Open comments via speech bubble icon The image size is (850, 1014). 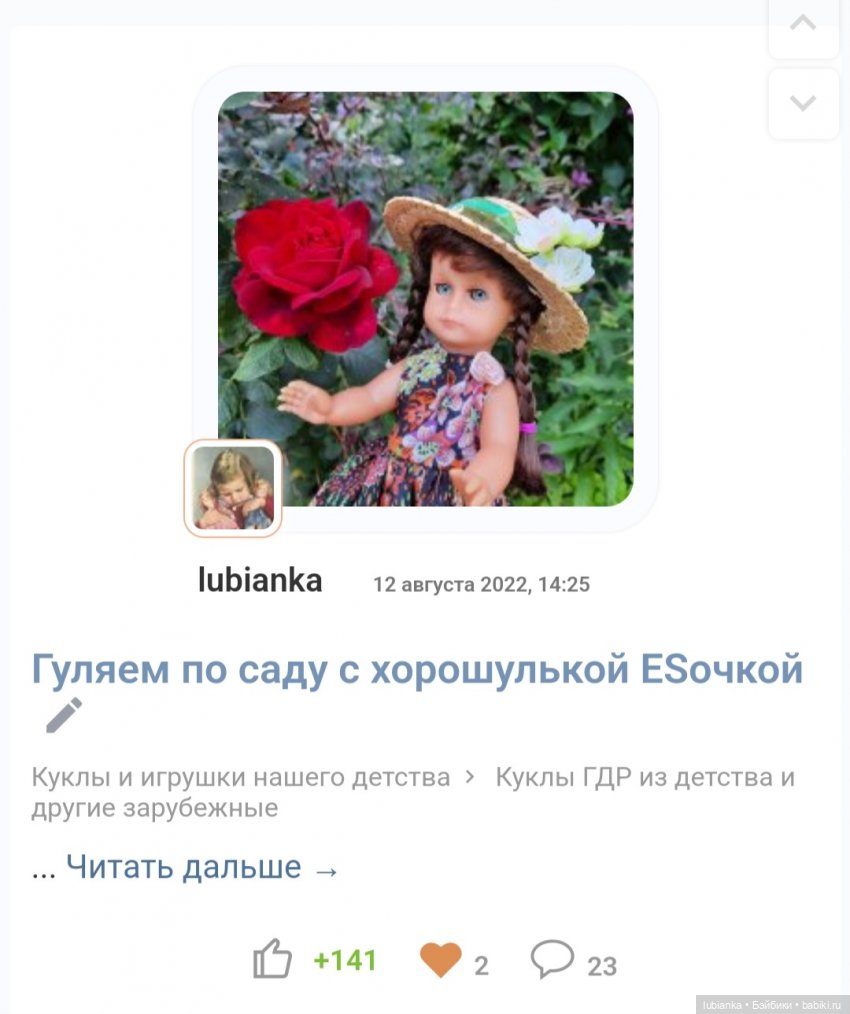point(552,958)
